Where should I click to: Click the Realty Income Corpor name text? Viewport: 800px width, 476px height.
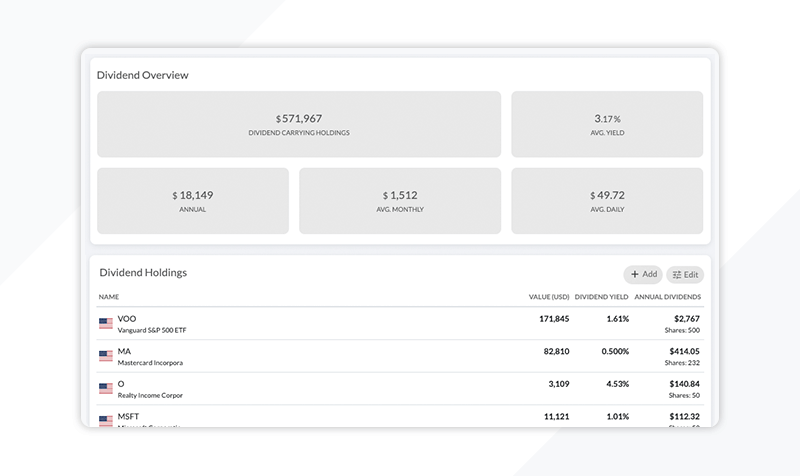coord(150,395)
